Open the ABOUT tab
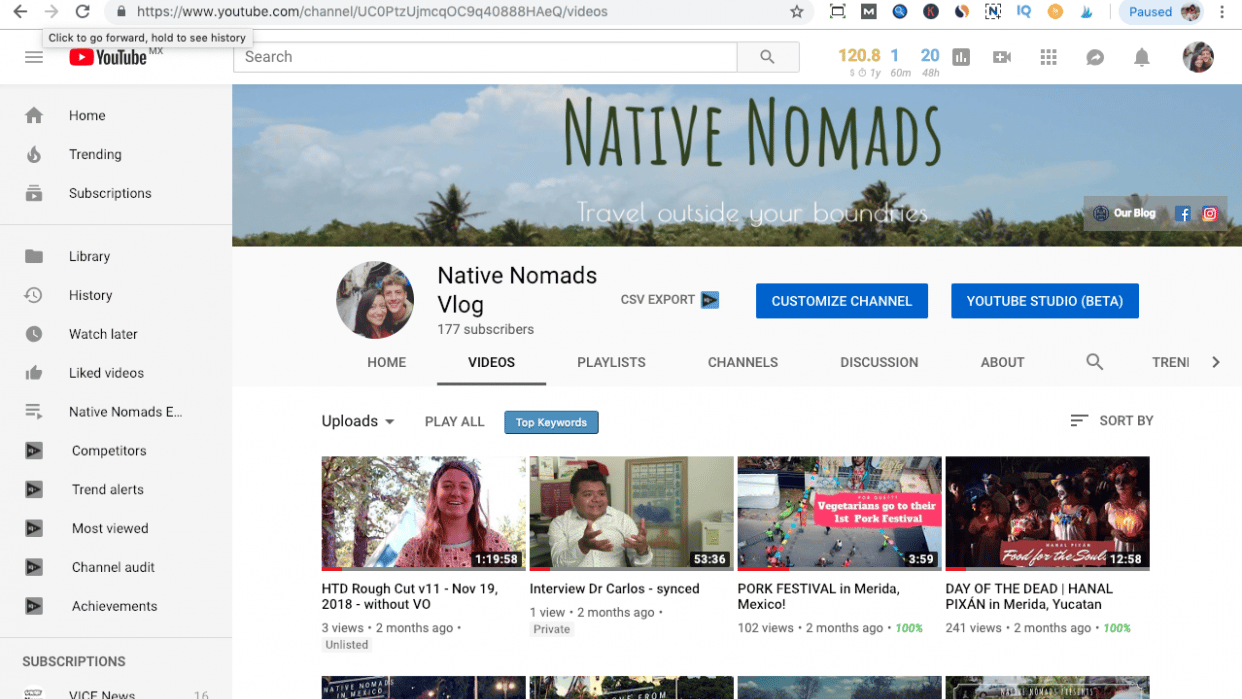 [1002, 362]
